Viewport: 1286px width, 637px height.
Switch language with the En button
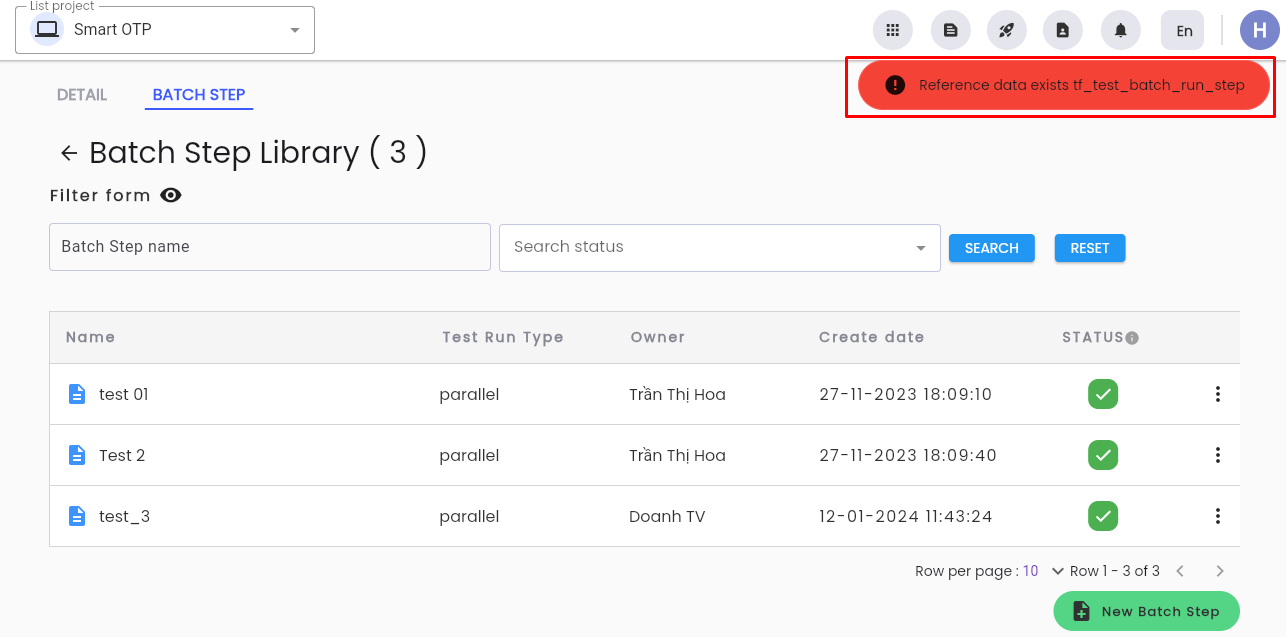(x=1184, y=30)
